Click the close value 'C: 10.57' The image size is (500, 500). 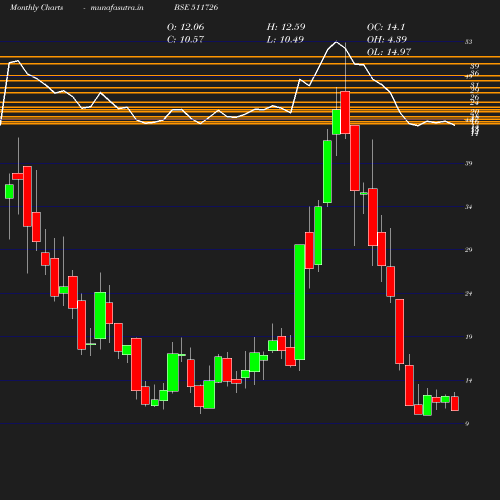point(185,40)
